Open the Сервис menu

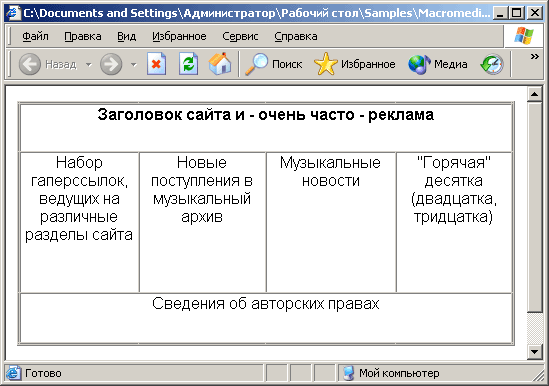pyautogui.click(x=240, y=36)
